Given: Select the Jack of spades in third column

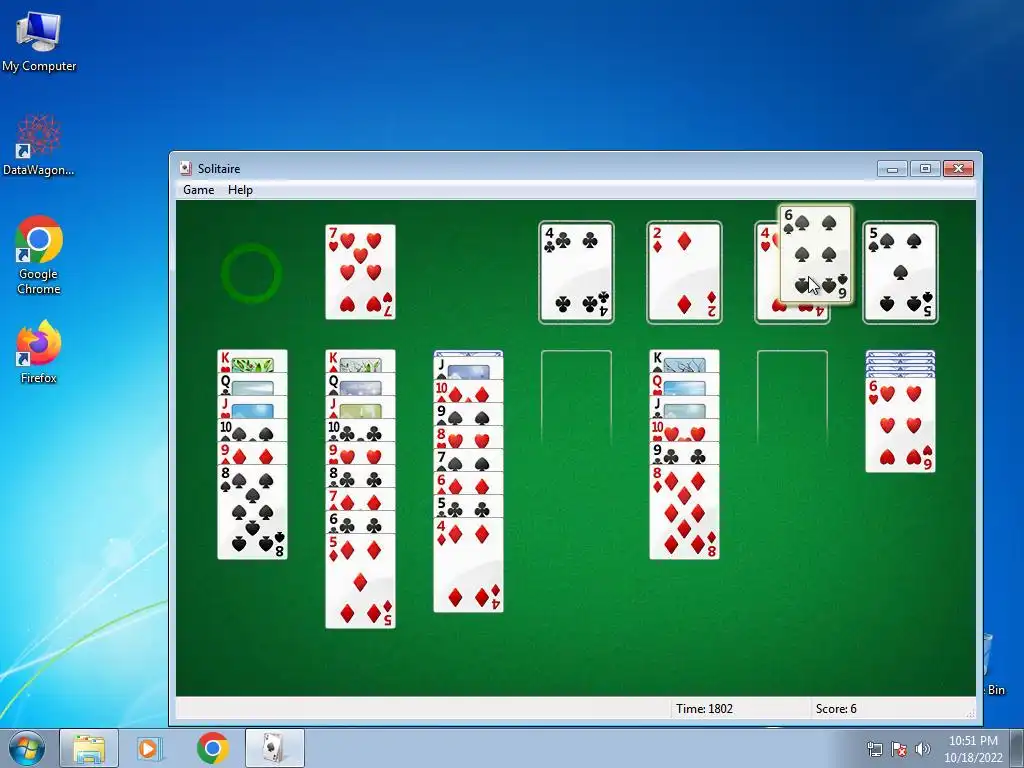Looking at the screenshot, I should (468, 369).
